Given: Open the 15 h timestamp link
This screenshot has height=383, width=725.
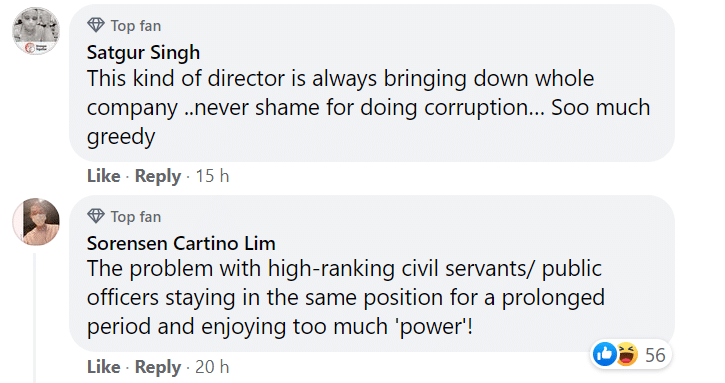Looking at the screenshot, I should point(212,176).
